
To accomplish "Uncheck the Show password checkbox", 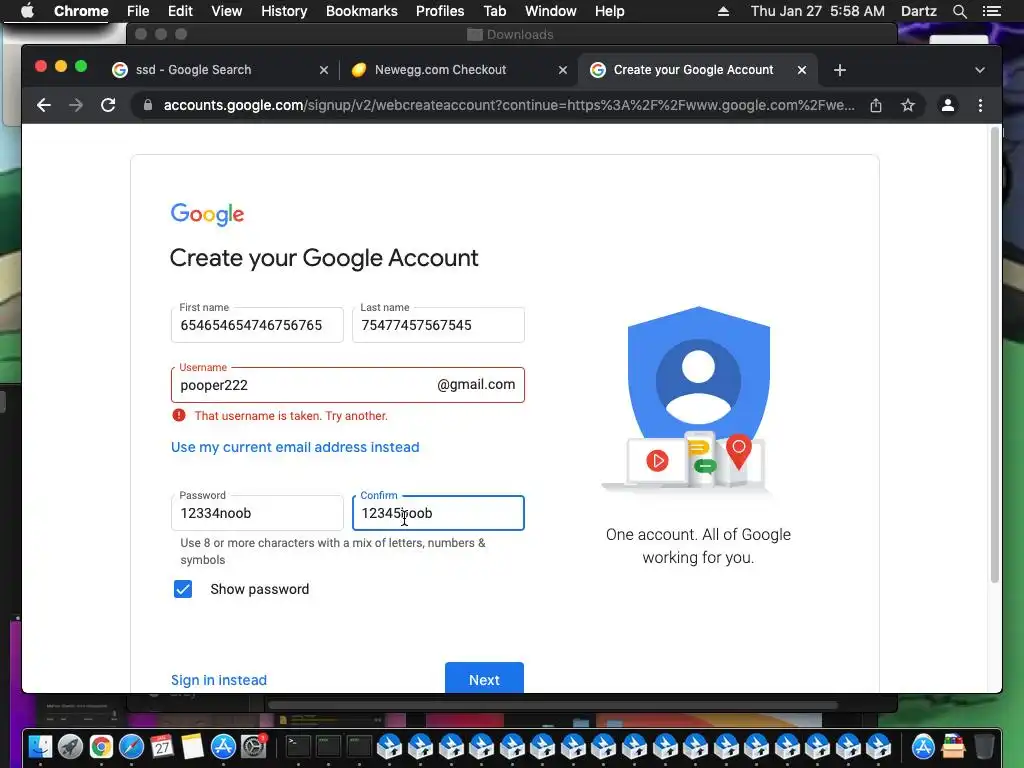I will click(x=183, y=589).
